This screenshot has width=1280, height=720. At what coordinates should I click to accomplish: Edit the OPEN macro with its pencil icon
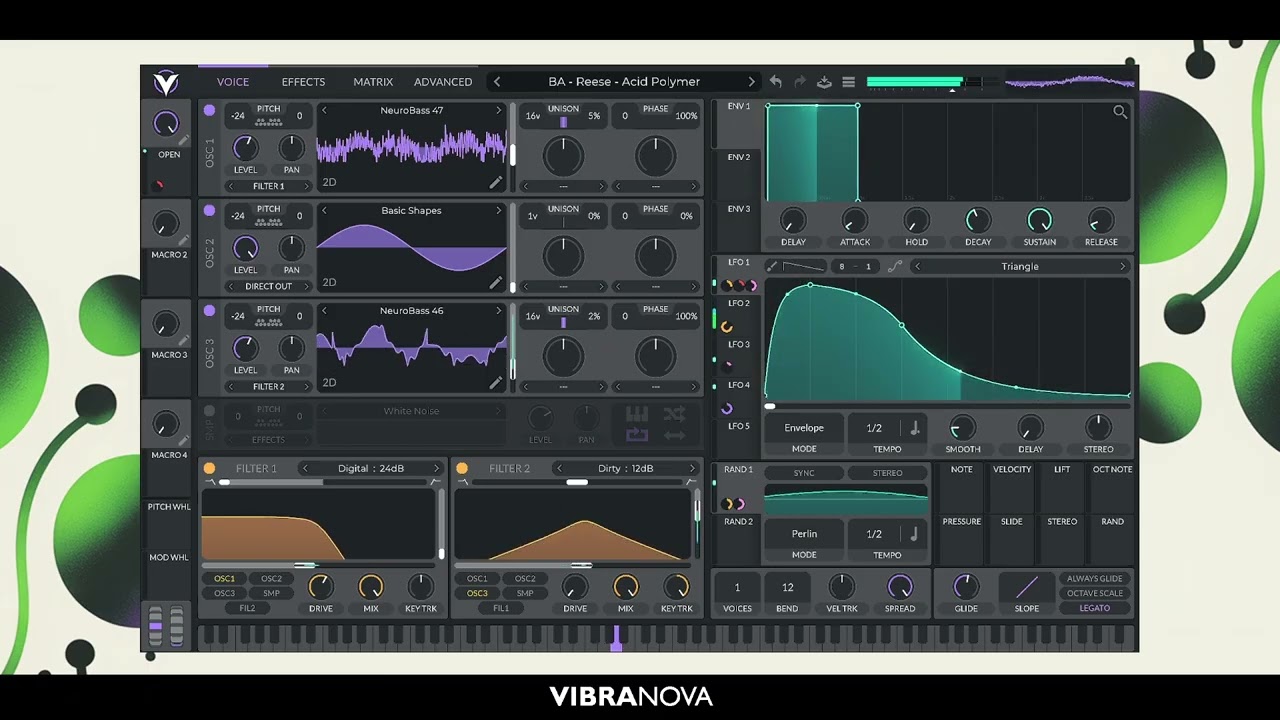[x=184, y=140]
